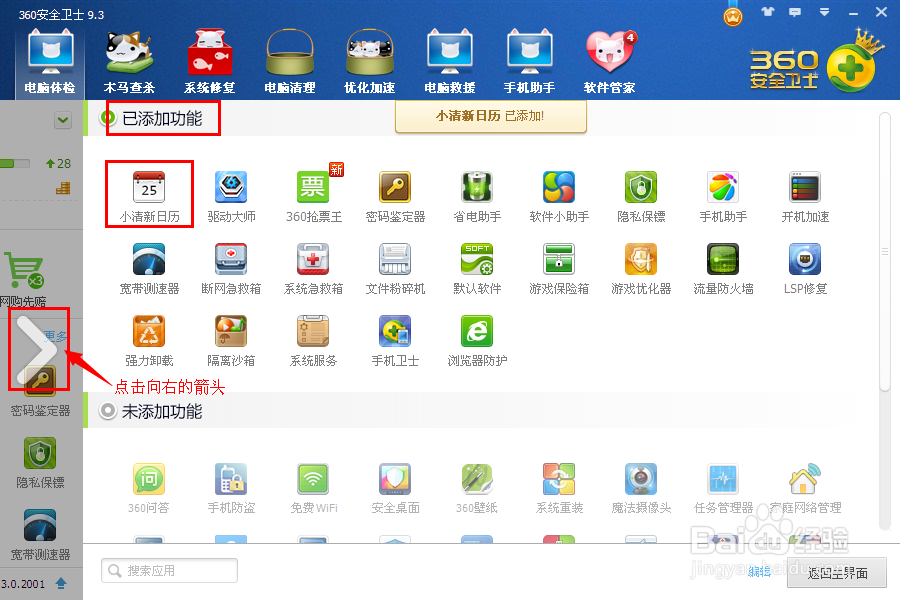Add 魔法摄像头 function
Viewport: 900px width, 600px height.
pyautogui.click(x=641, y=488)
